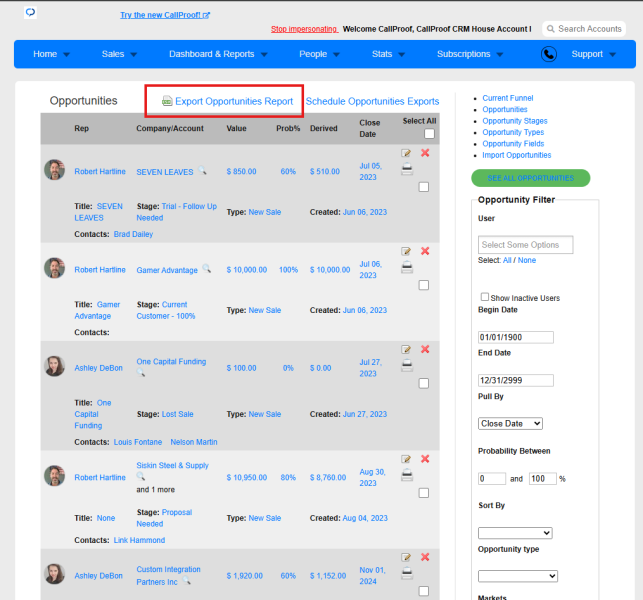Screen dimensions: 643x600
Task: Edit the Siskin Steel & Supply opportunity
Action: click(406, 459)
